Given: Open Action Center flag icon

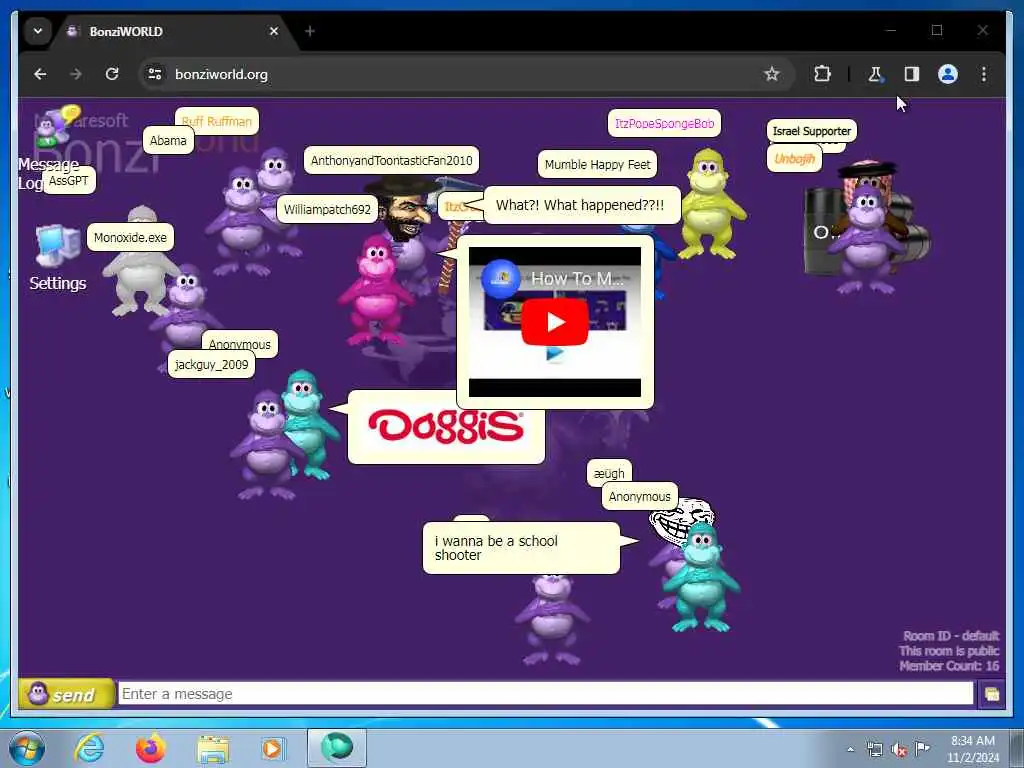Looking at the screenshot, I should pyautogui.click(x=922, y=749).
